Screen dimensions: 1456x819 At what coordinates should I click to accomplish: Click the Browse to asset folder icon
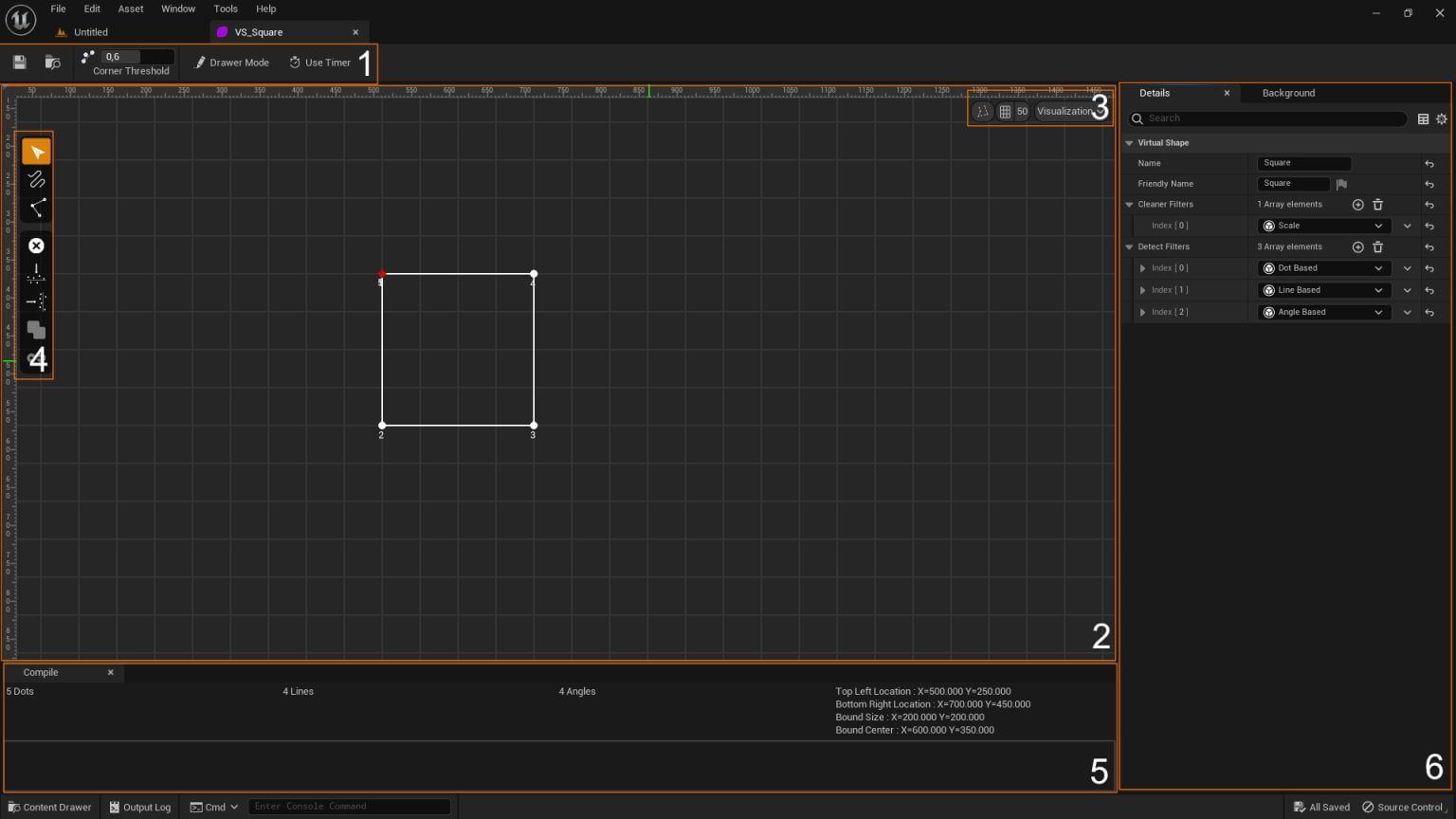click(53, 63)
